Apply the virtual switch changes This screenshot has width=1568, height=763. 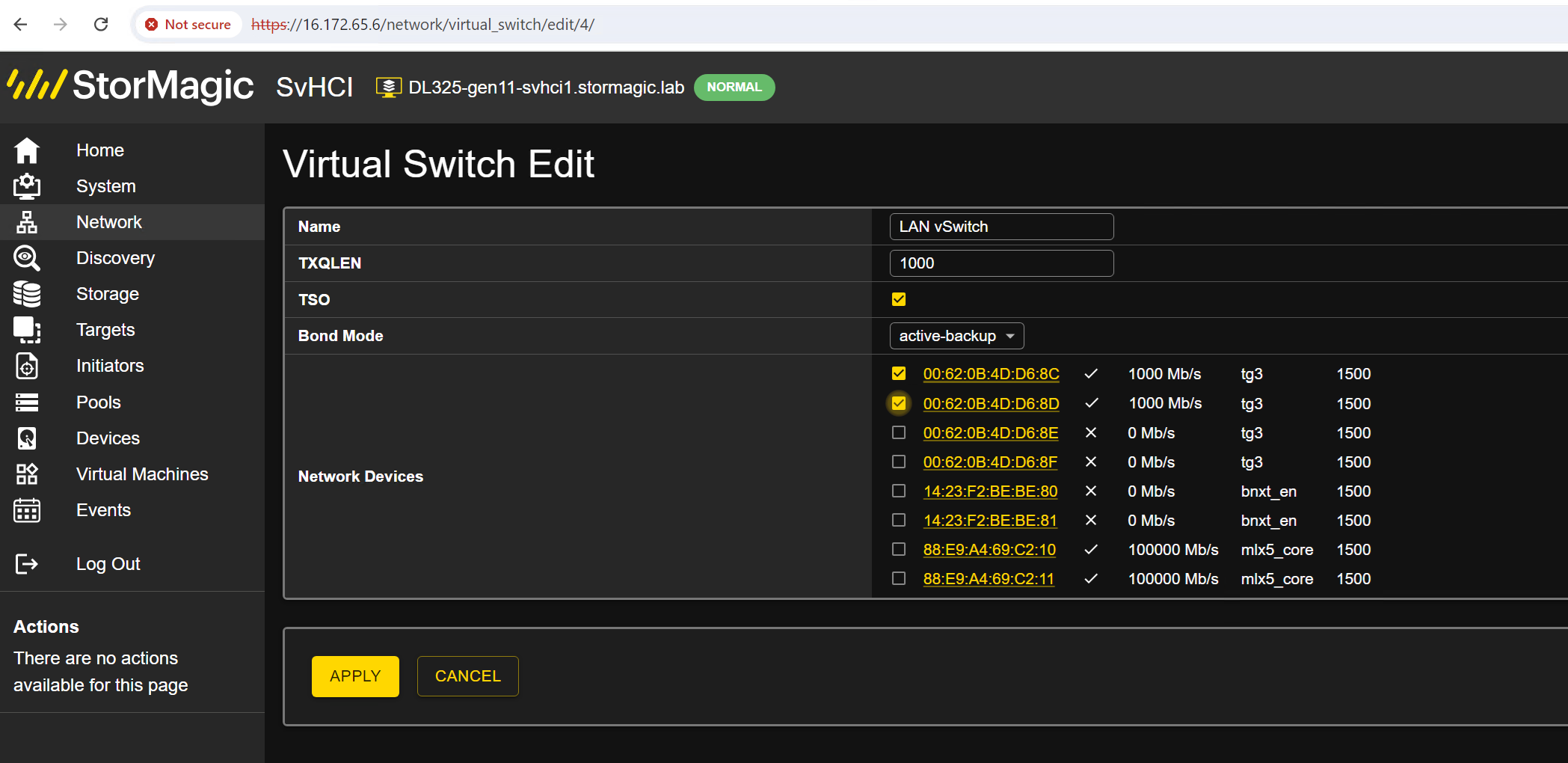tap(355, 676)
